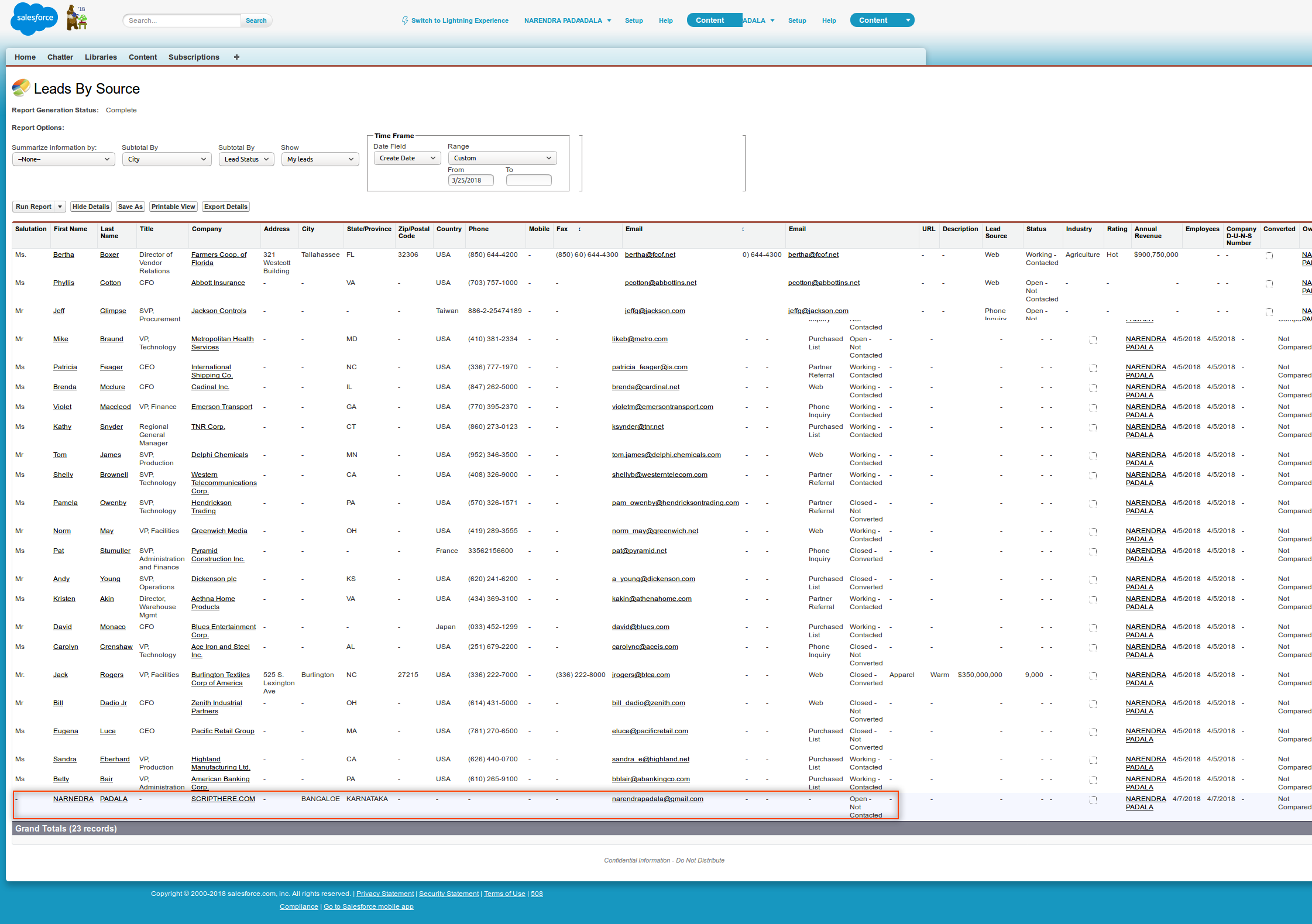This screenshot has height=924, width=1312.
Task: Click the Leads By Source report icon
Action: 21,88
